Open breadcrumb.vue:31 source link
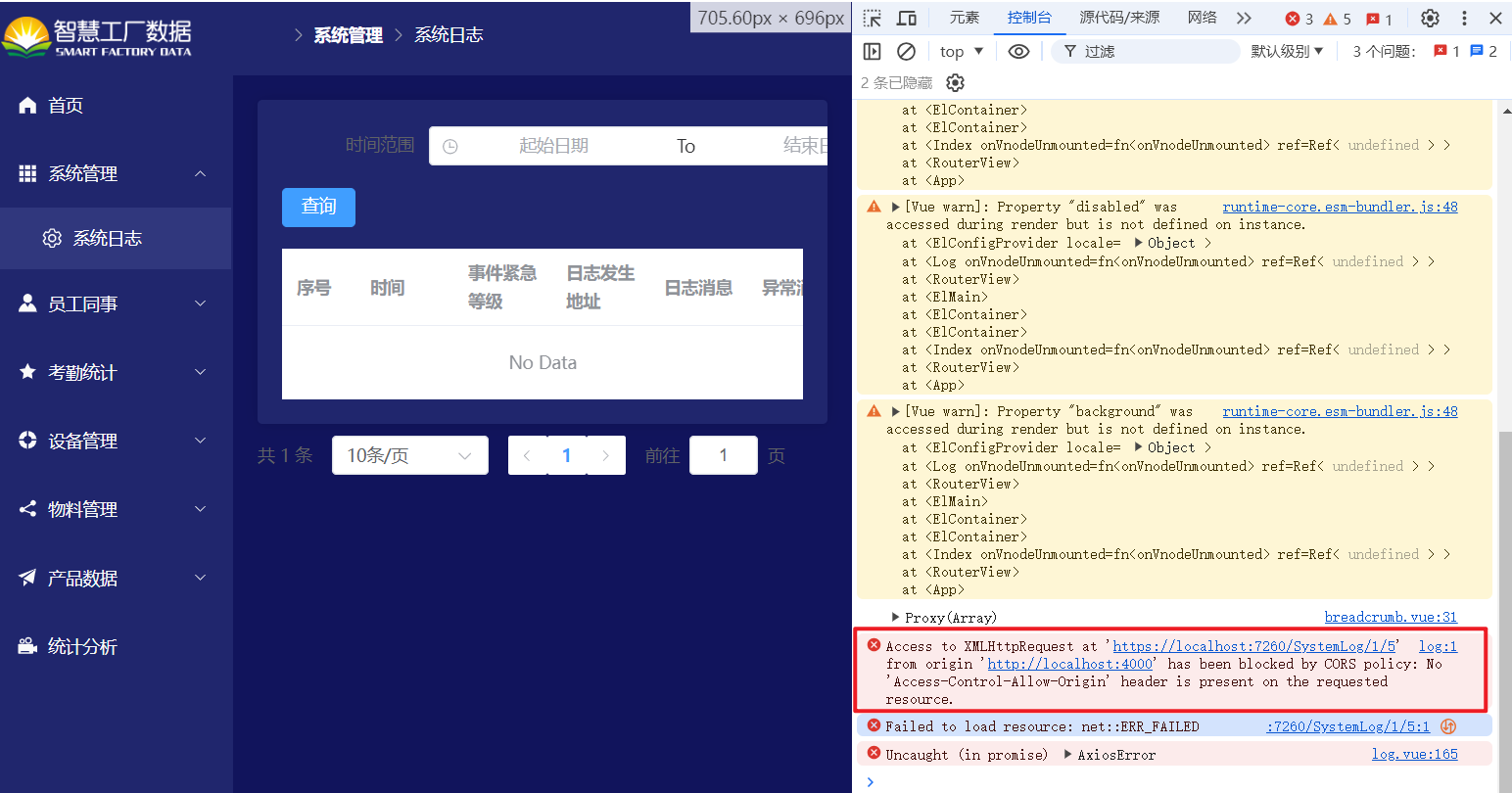Viewport: 1512px width, 793px height. coord(1391,618)
